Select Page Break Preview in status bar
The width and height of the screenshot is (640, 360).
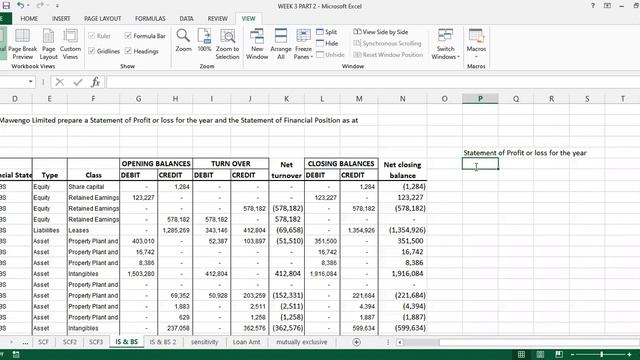[x=559, y=354]
